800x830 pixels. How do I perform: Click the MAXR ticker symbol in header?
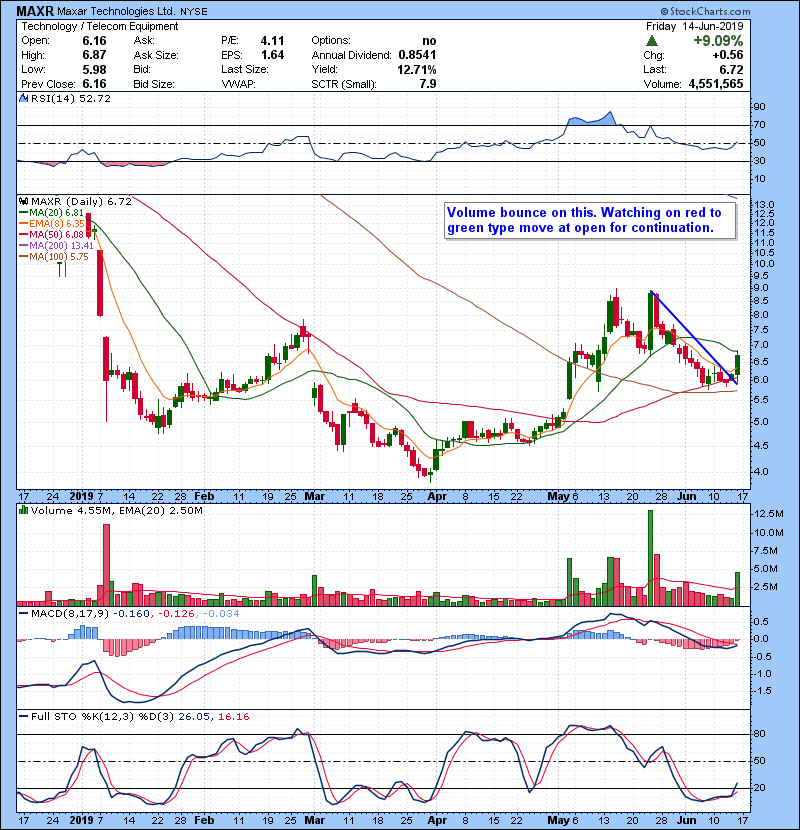point(34,11)
